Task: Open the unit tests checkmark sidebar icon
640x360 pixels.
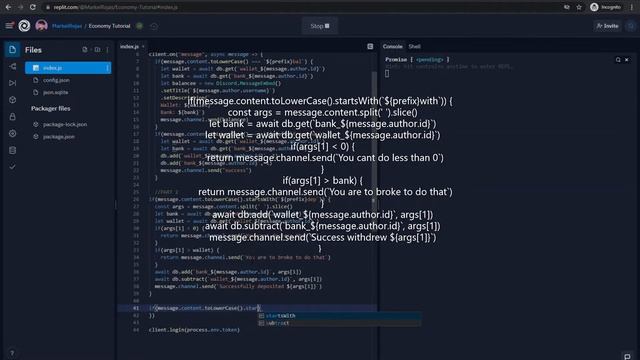Action: point(12,167)
